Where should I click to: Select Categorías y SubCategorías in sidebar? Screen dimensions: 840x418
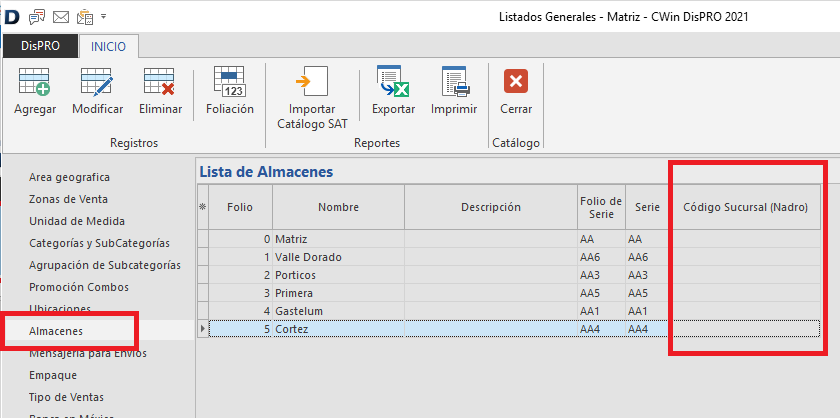[x=99, y=243]
